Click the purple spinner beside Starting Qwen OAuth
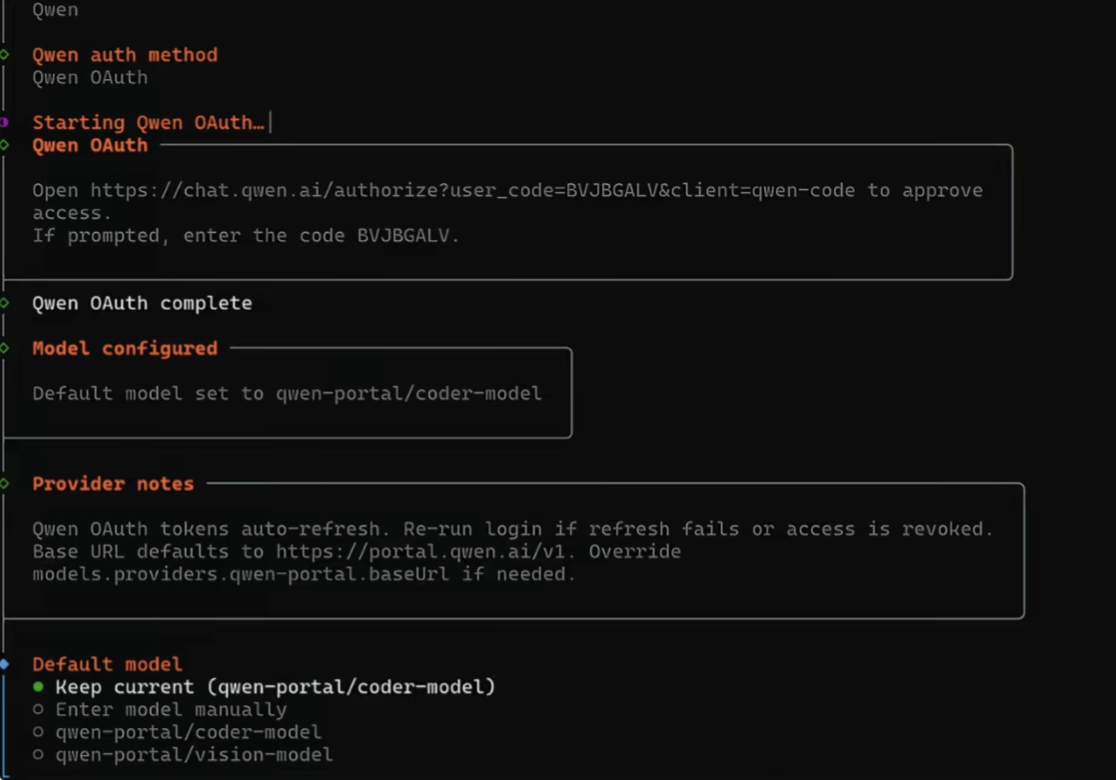Viewport: 1116px width, 780px height. pyautogui.click(x=4, y=122)
